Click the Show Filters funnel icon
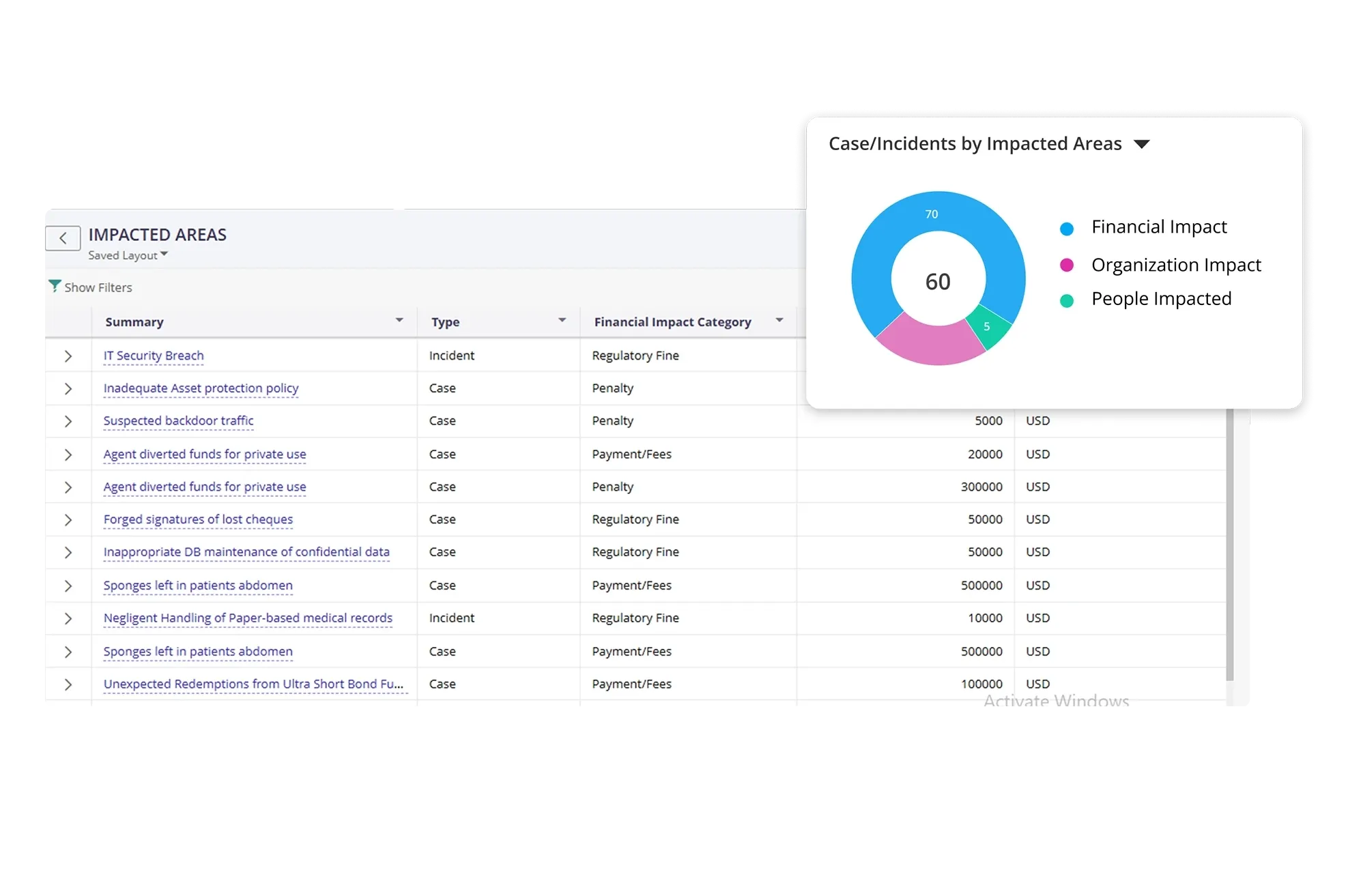Viewport: 1348px width, 896px height. 55,287
